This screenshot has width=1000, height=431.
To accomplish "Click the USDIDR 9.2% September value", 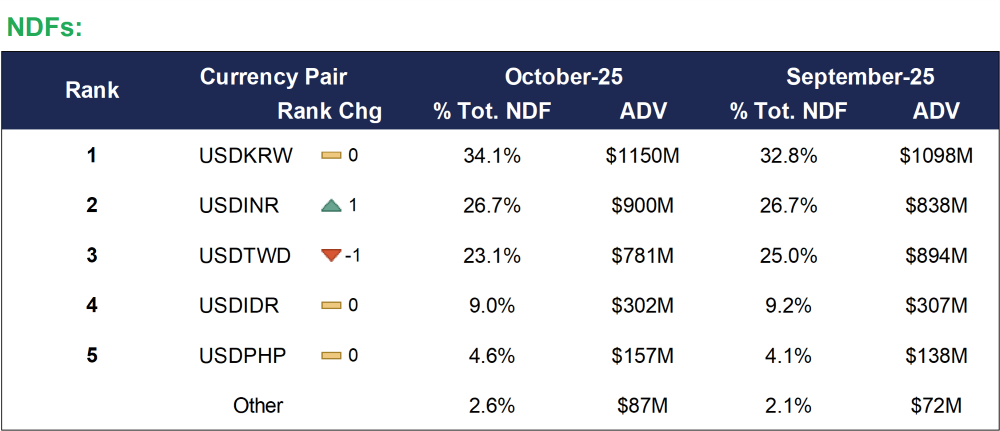I will (x=789, y=306).
